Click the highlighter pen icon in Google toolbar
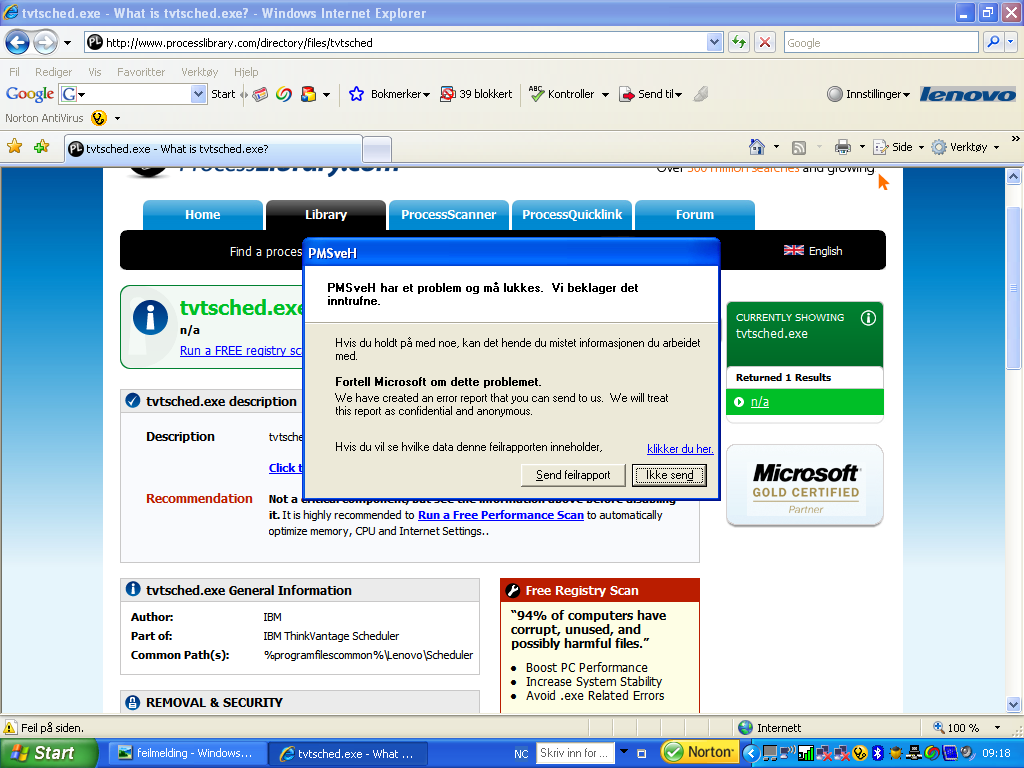This screenshot has width=1024, height=768. (x=701, y=94)
